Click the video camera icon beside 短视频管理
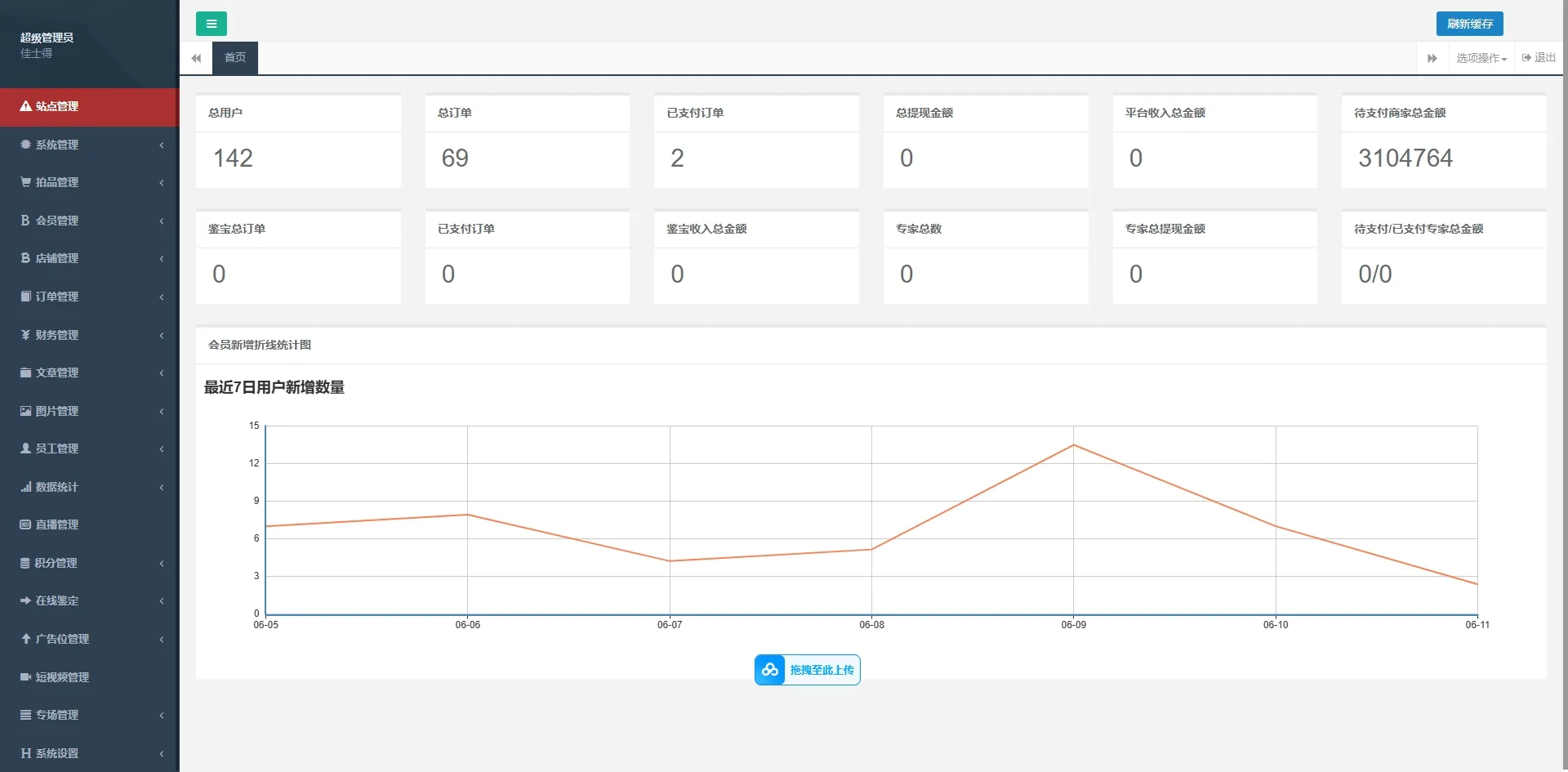 pos(25,677)
